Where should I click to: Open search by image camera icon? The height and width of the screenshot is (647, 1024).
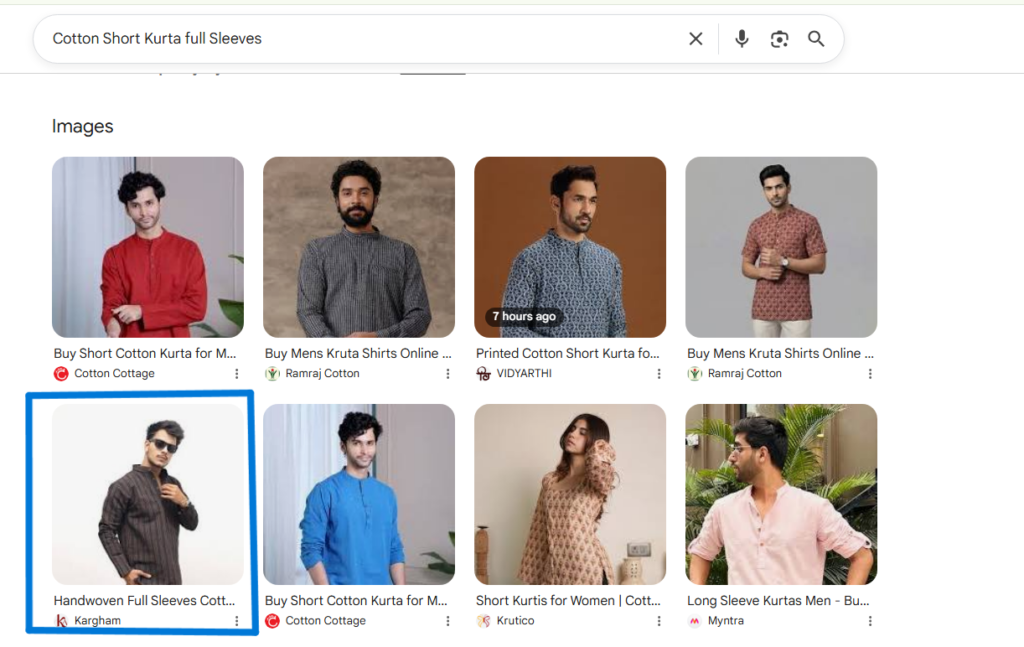point(779,39)
